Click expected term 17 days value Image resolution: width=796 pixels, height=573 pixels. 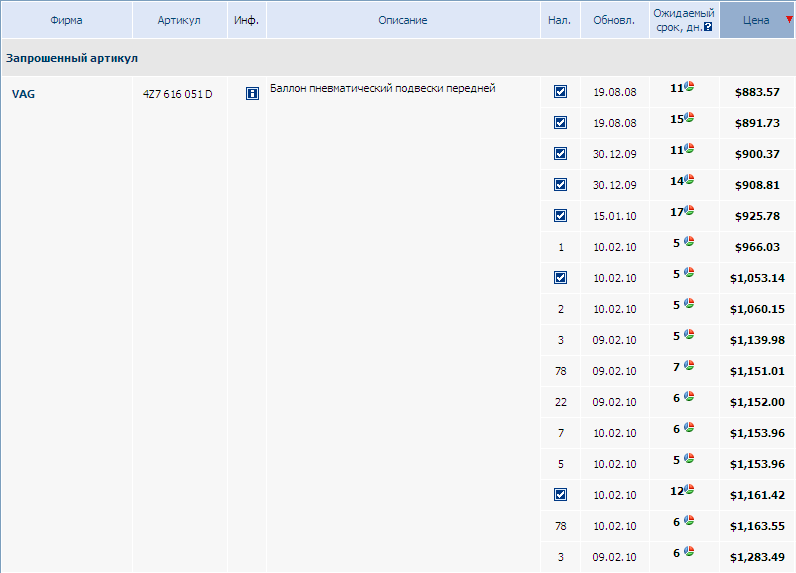click(677, 212)
